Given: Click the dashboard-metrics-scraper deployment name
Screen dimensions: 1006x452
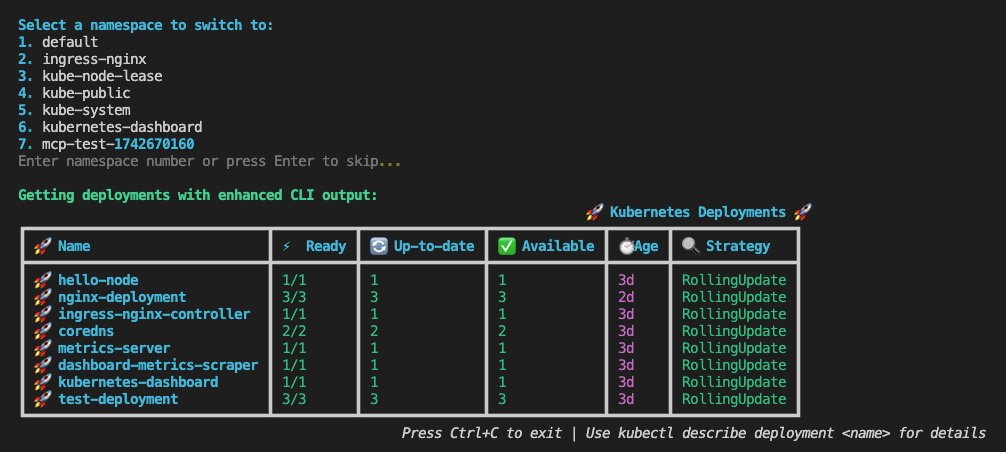Looking at the screenshot, I should tap(158, 365).
